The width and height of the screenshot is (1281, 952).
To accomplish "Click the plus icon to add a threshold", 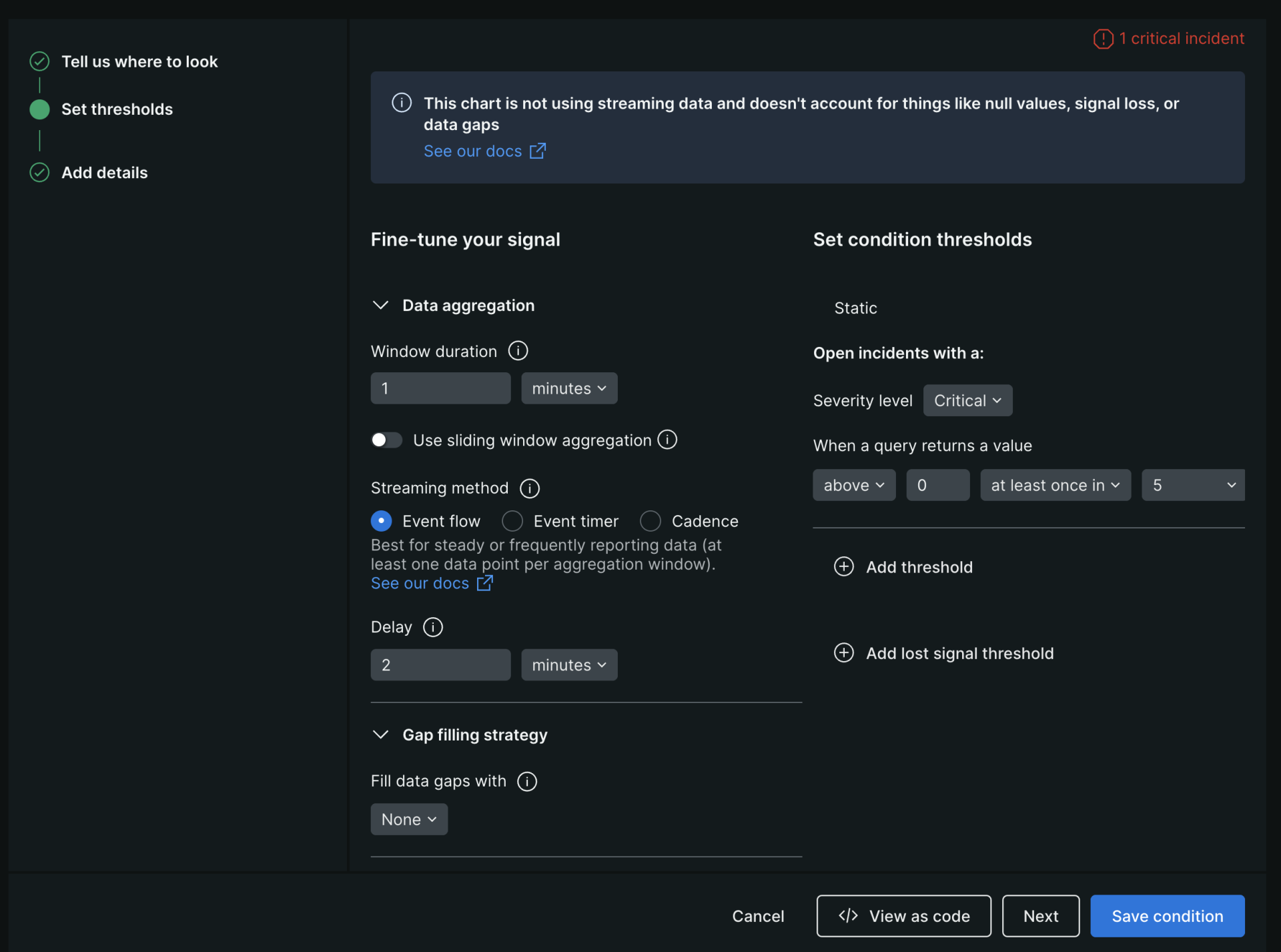I will point(843,566).
